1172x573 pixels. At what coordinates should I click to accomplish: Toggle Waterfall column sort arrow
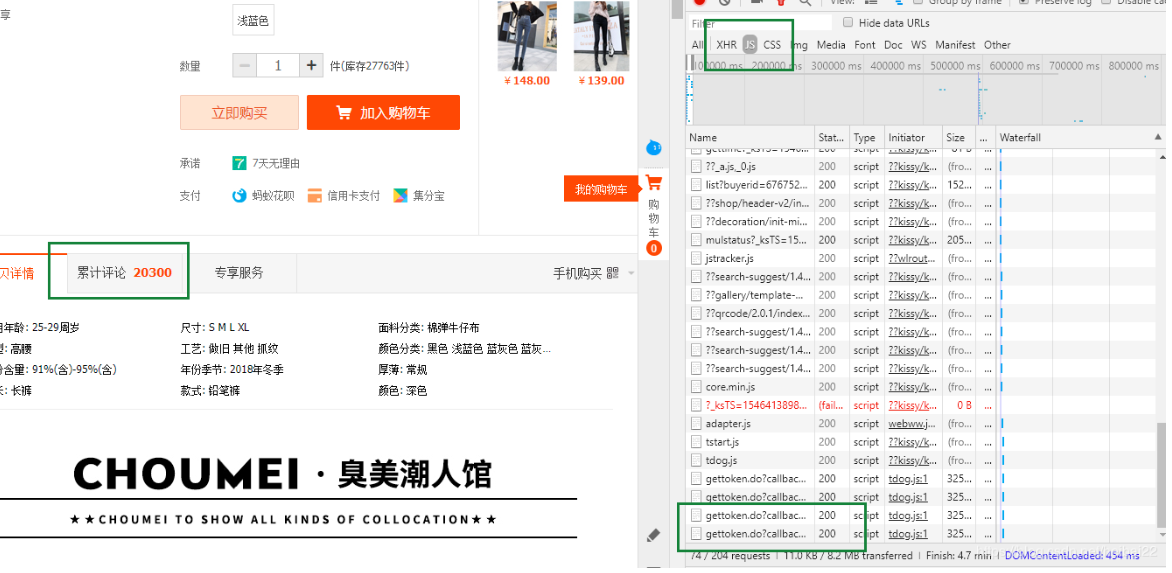[x=1158, y=137]
